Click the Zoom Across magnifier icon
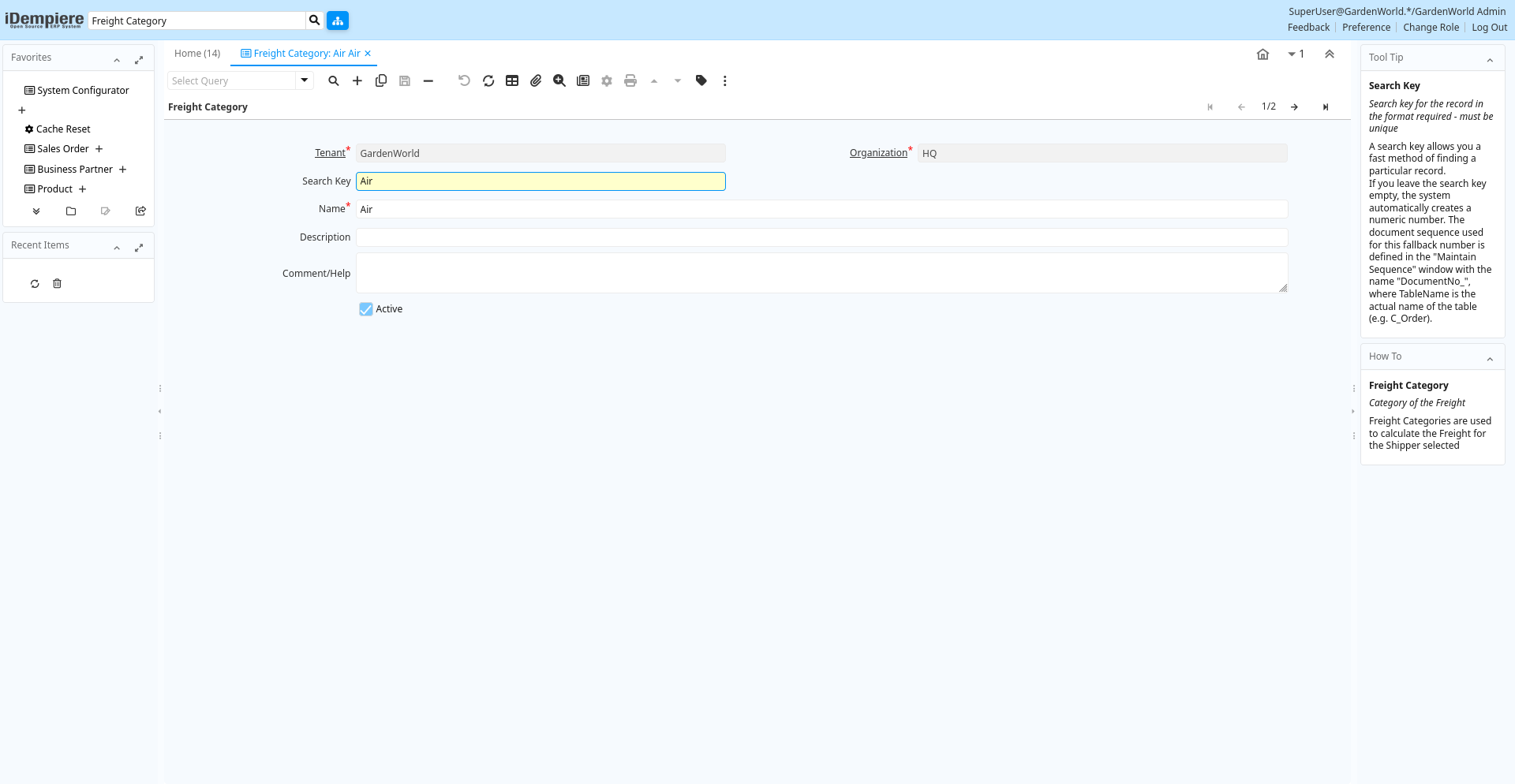The image size is (1515, 784). point(559,80)
